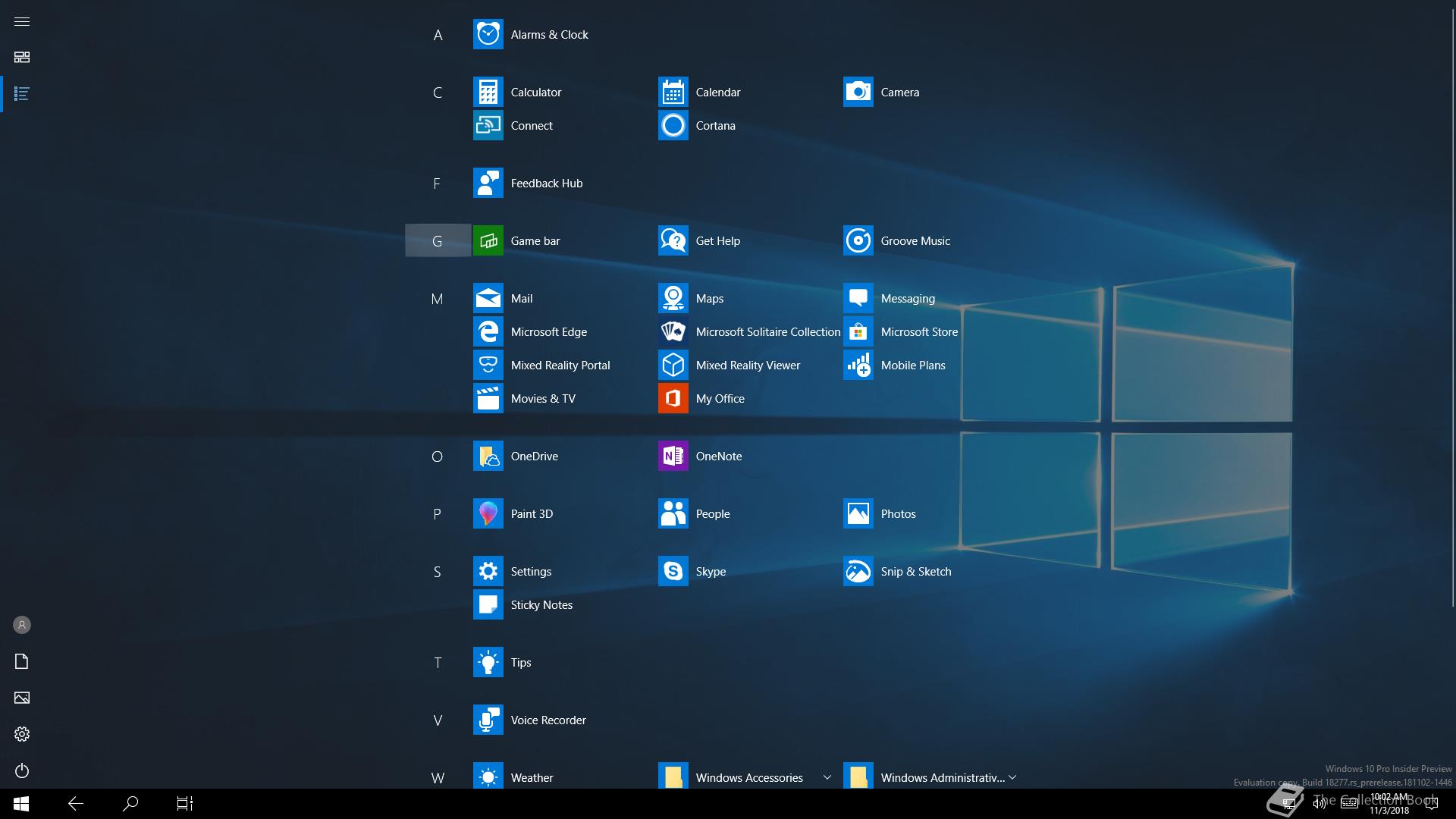Select the letter M section header
This screenshot has width=1456, height=819.
coord(438,298)
